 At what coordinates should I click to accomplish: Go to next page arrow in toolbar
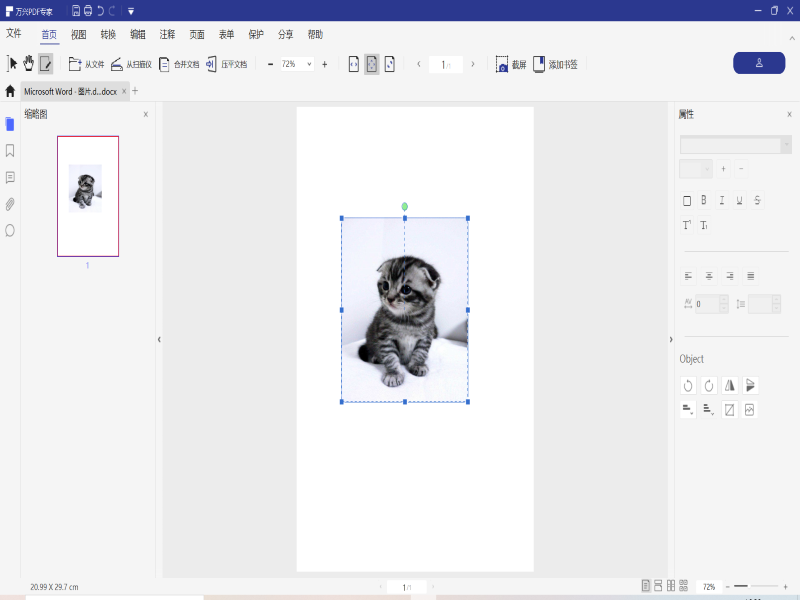(x=473, y=64)
